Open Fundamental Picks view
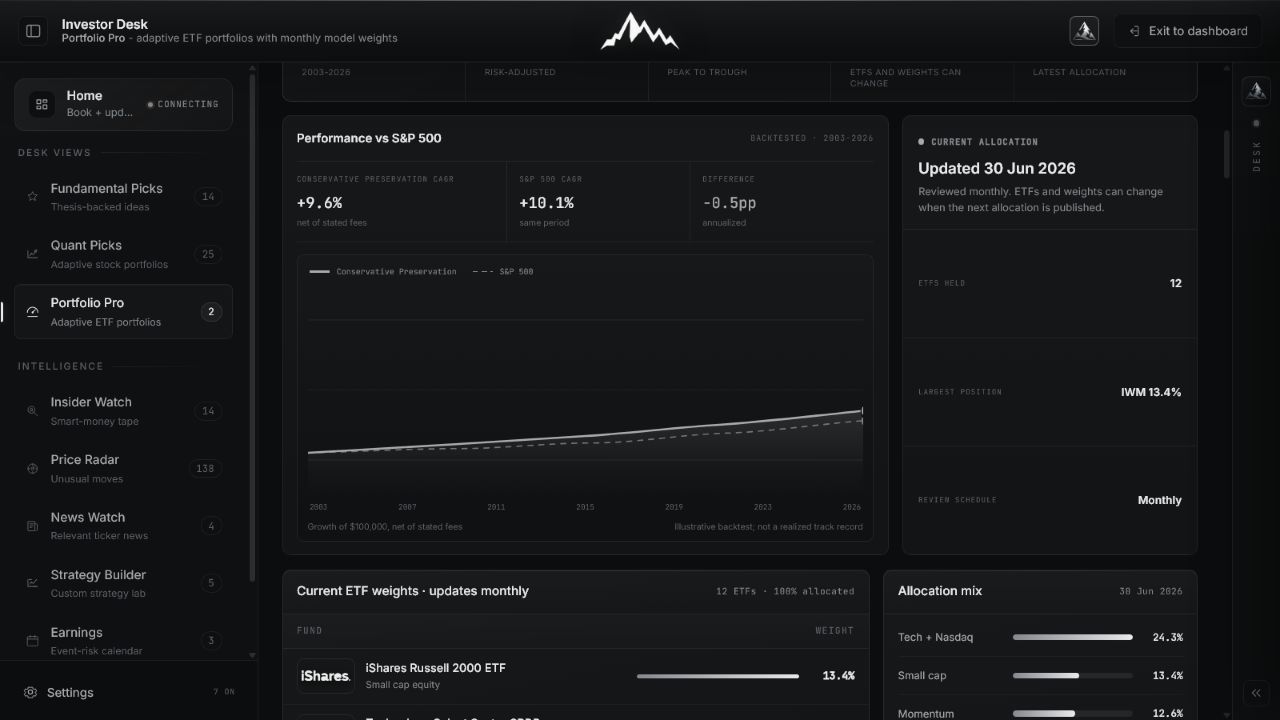 pyautogui.click(x=123, y=197)
